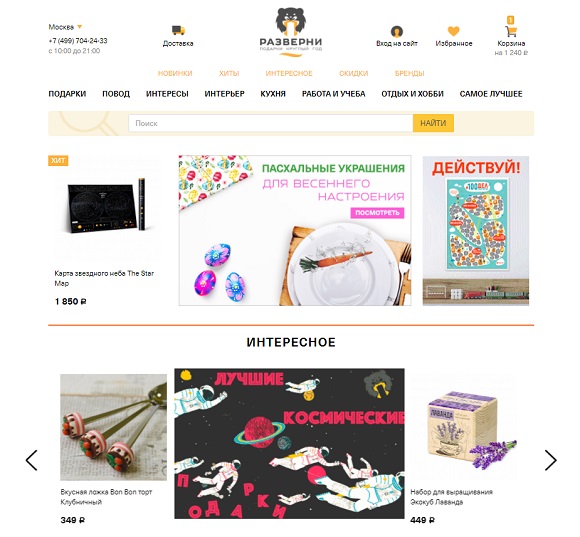Open the ОТДЫХ И ХОББИ menu
580x537 pixels.
412,94
